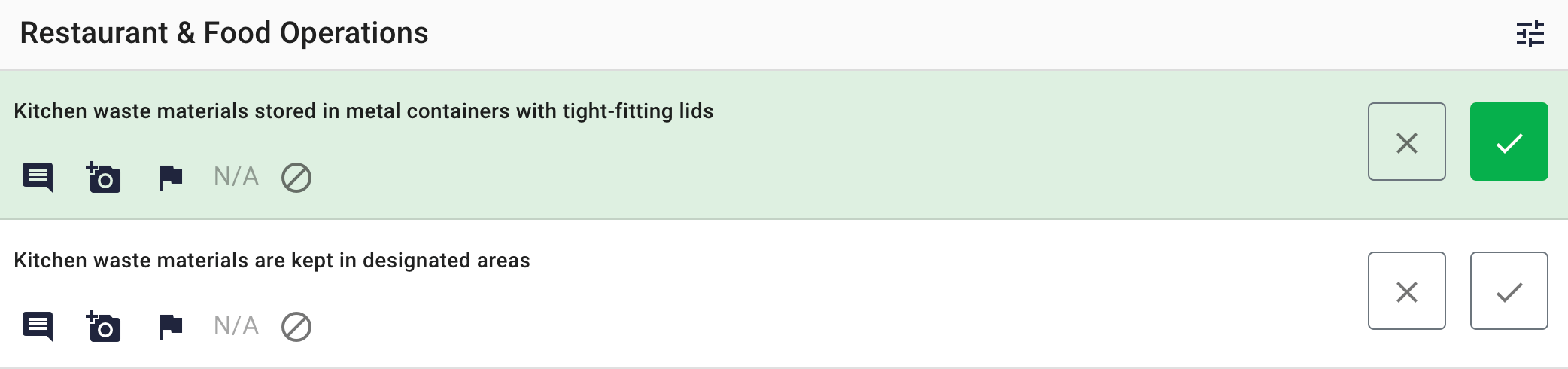This screenshot has width=1568, height=369.
Task: Click the text about designated areas
Action: point(272,261)
